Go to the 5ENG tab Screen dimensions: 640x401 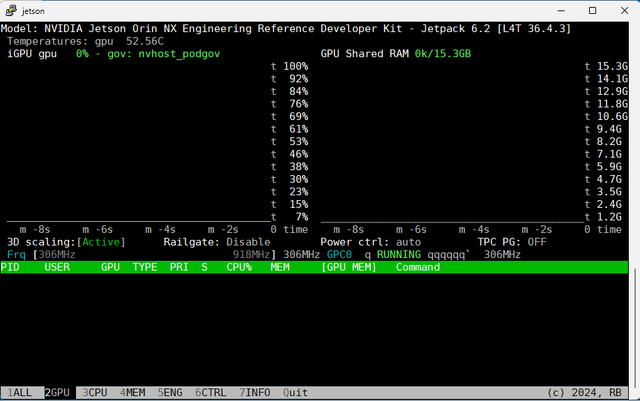[x=170, y=393]
